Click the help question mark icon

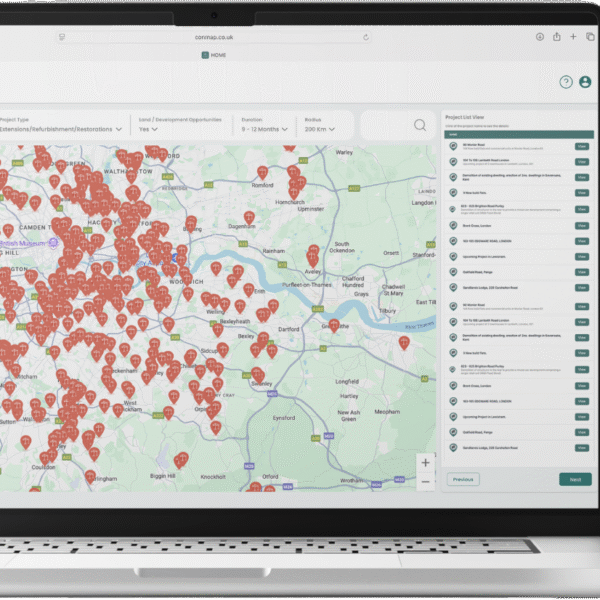point(566,82)
